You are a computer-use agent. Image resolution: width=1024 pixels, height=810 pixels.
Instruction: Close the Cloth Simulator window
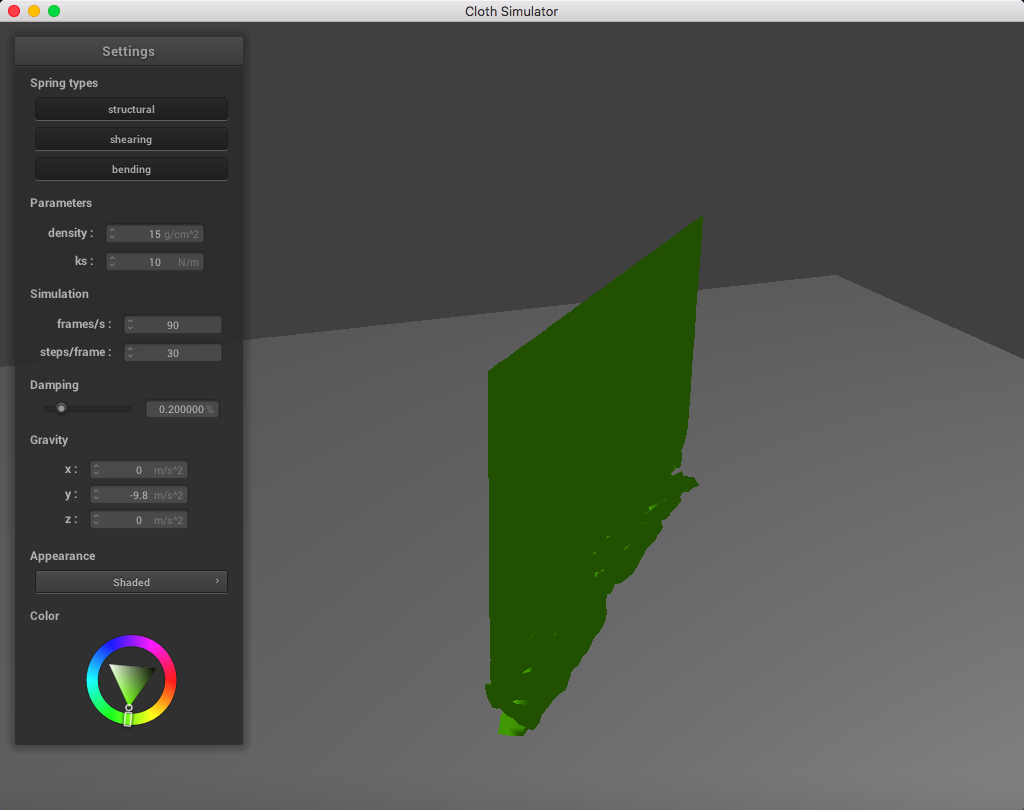coord(14,11)
